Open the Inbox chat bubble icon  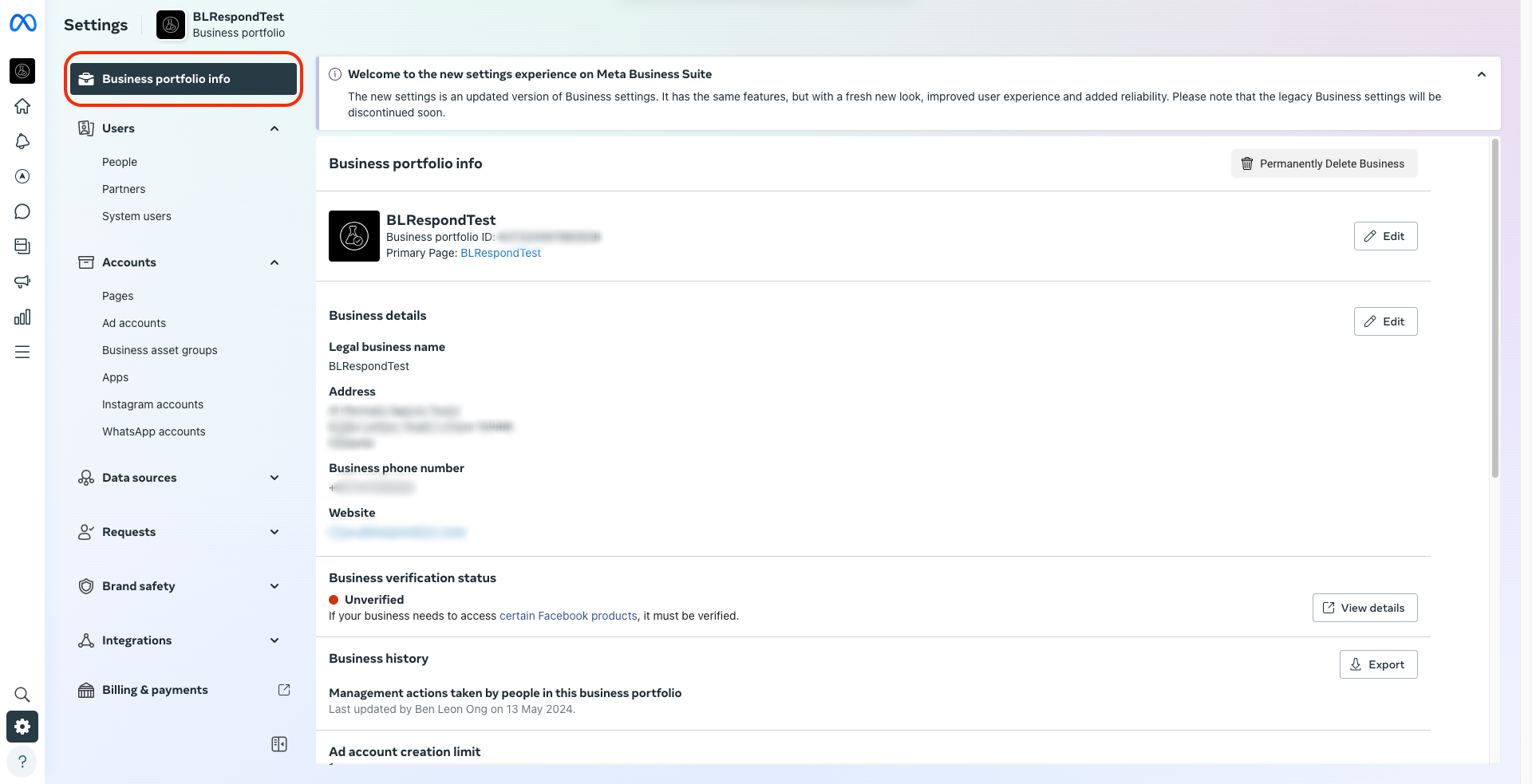[22, 211]
